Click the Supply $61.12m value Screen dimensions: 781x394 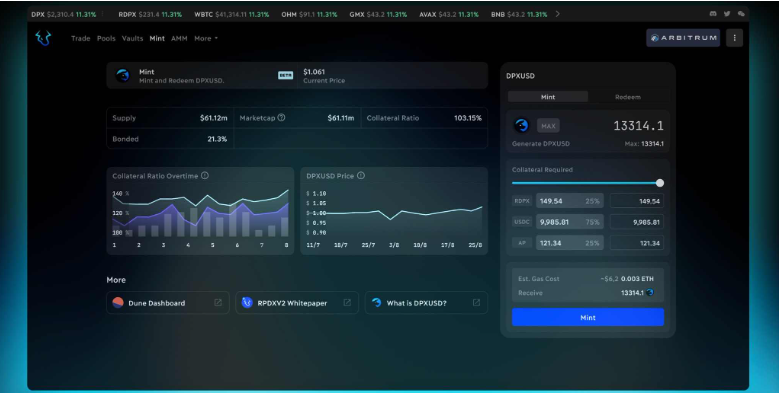pos(214,118)
